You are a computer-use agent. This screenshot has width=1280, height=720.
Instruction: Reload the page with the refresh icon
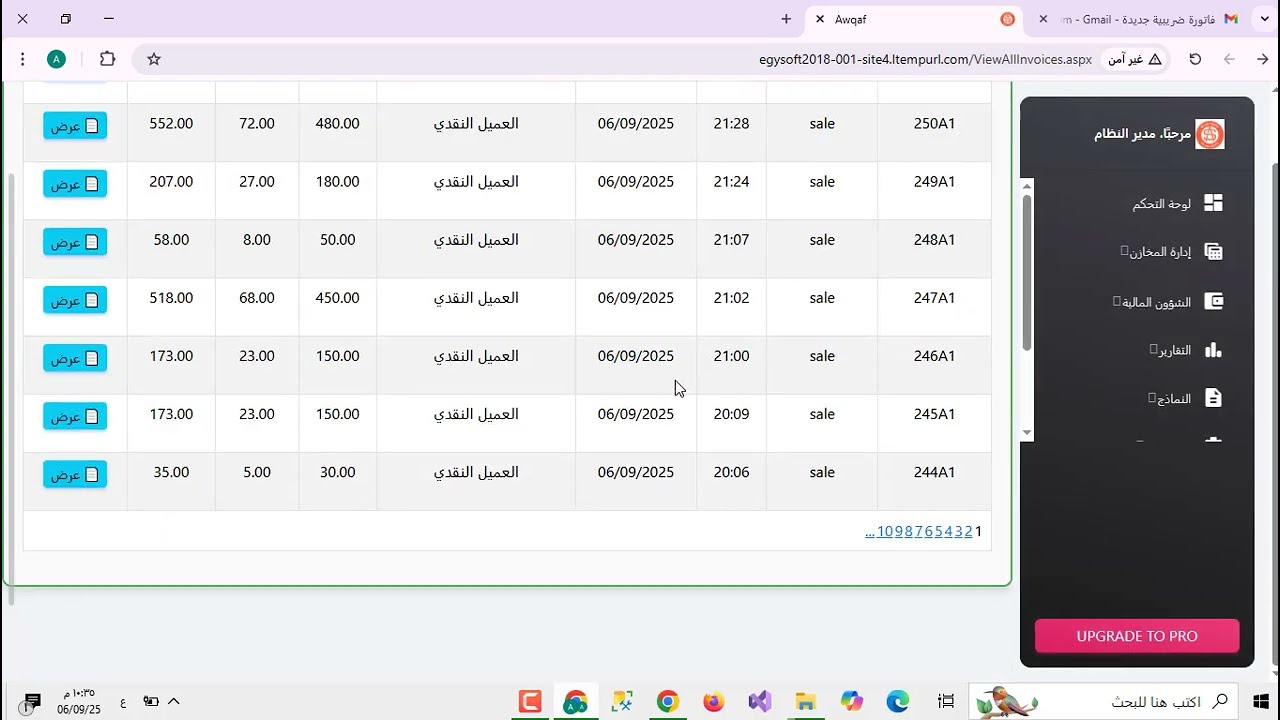pos(1195,59)
